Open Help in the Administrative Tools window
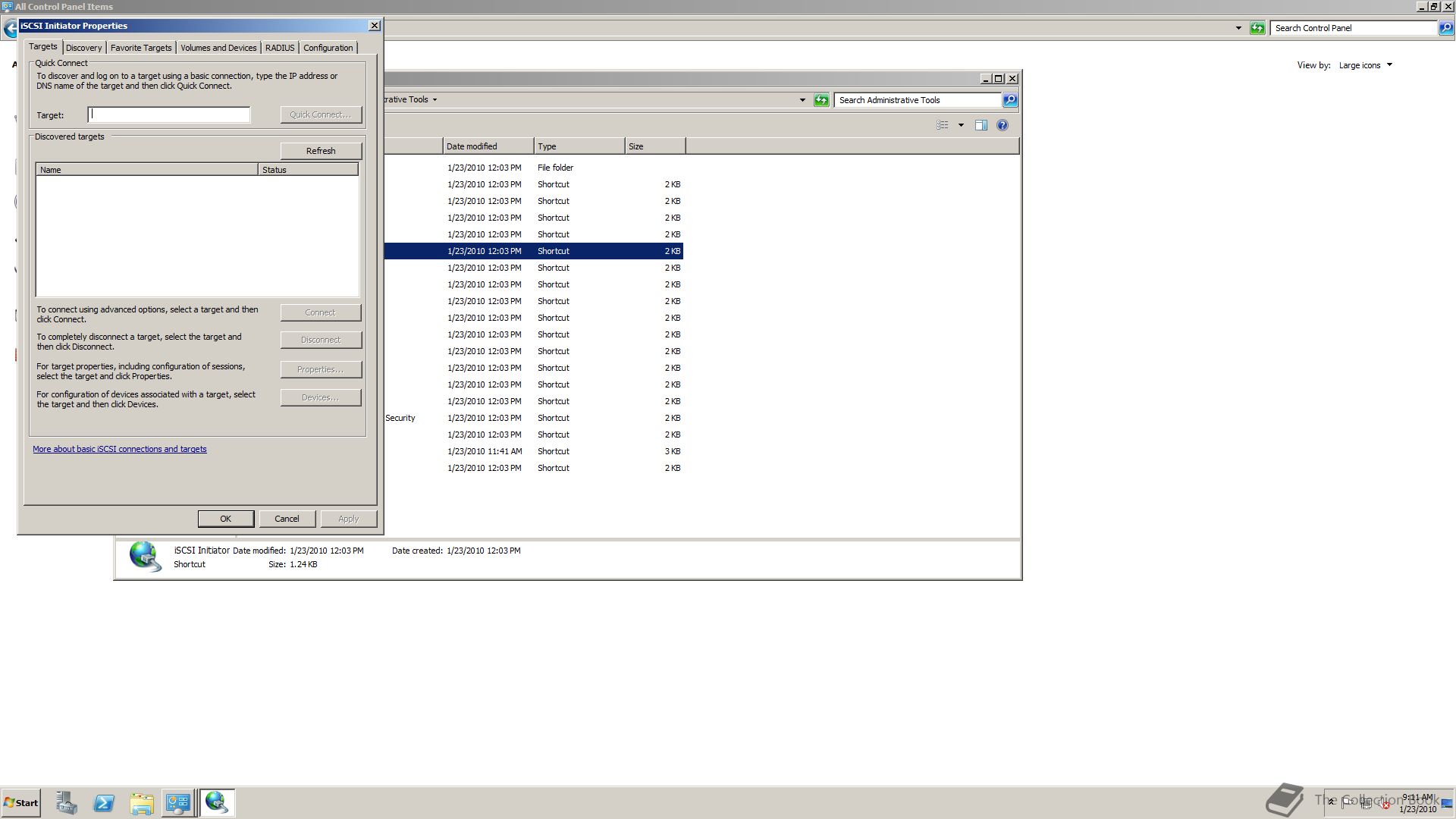This screenshot has height=819, width=1456. click(1002, 125)
